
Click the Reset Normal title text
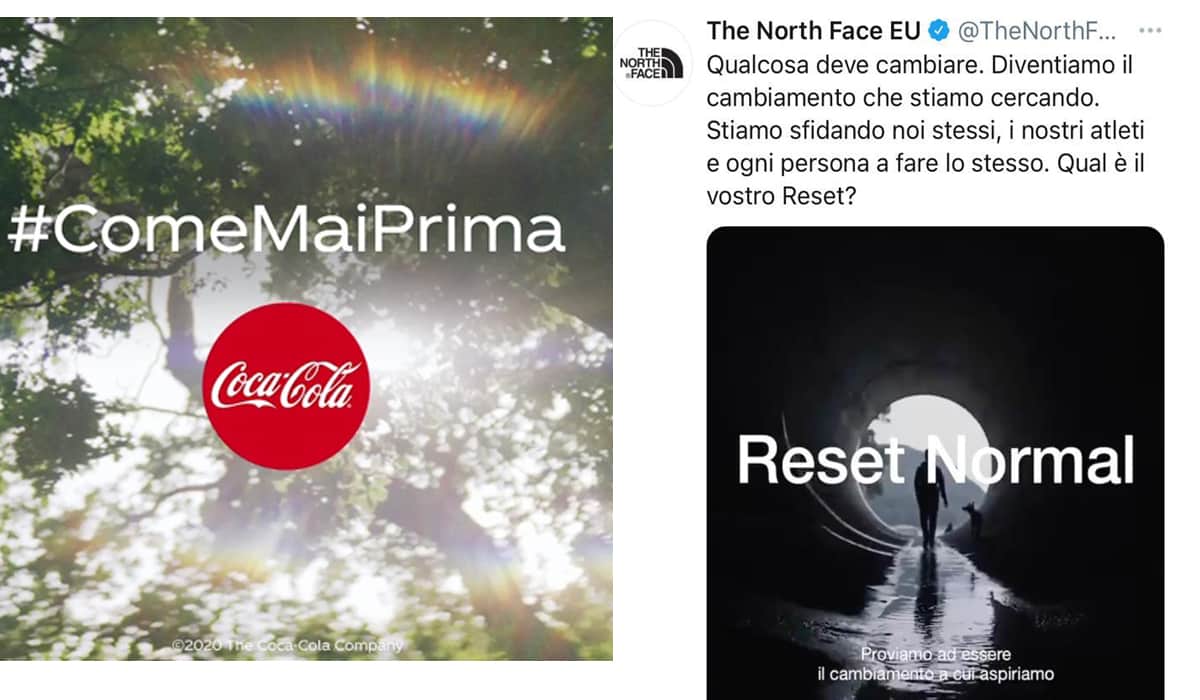[x=935, y=460]
